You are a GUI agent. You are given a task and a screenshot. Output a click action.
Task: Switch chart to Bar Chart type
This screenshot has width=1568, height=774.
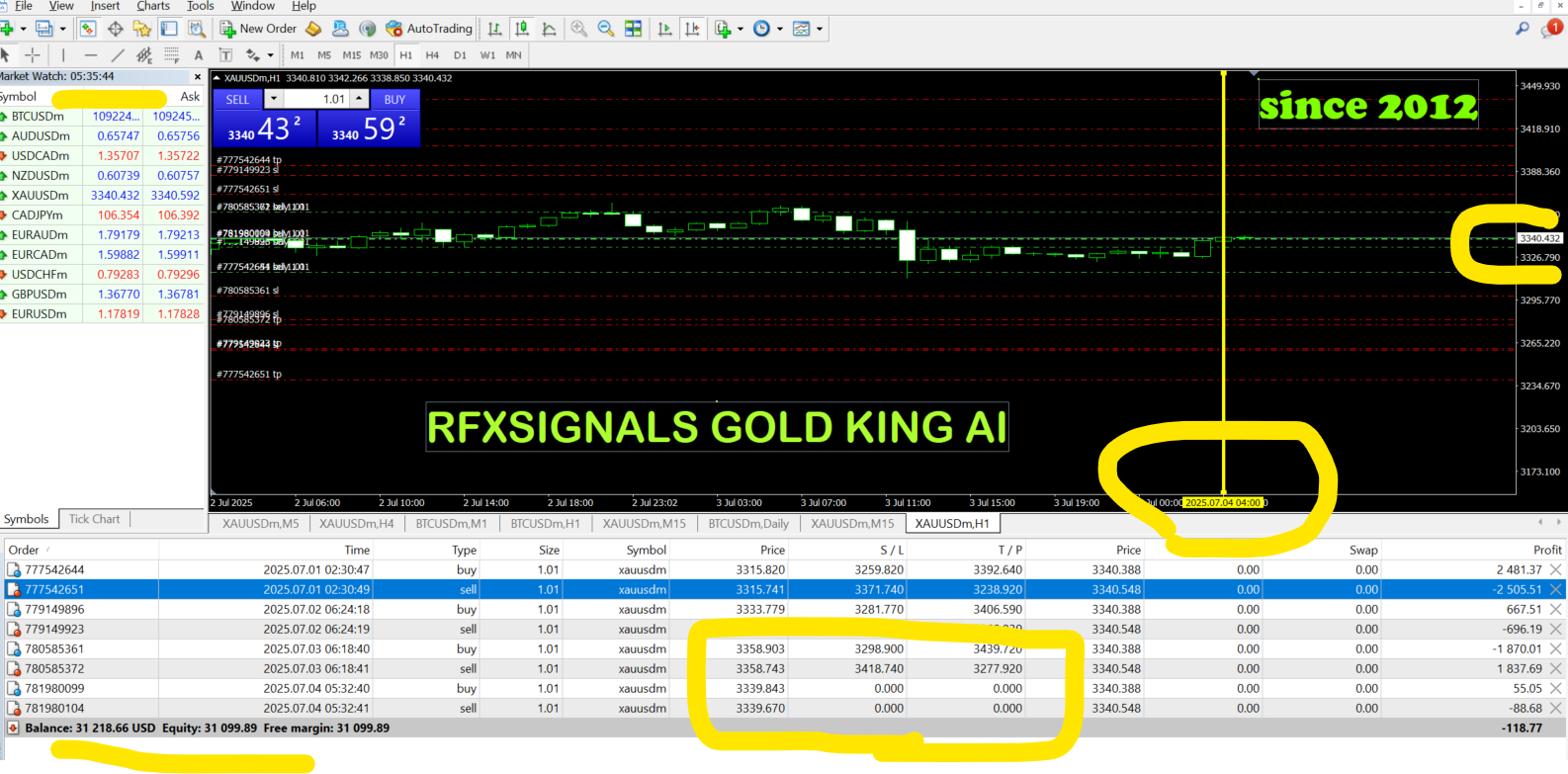[x=494, y=29]
